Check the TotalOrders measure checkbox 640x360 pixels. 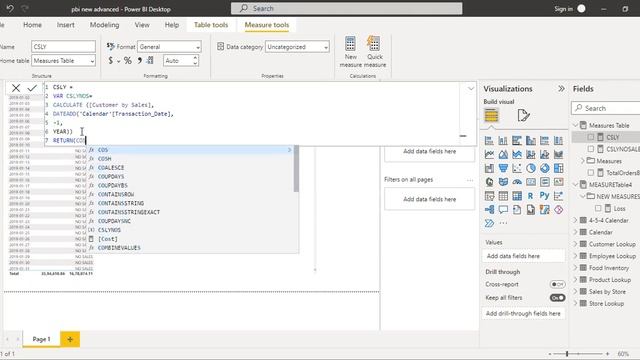pos(591,173)
